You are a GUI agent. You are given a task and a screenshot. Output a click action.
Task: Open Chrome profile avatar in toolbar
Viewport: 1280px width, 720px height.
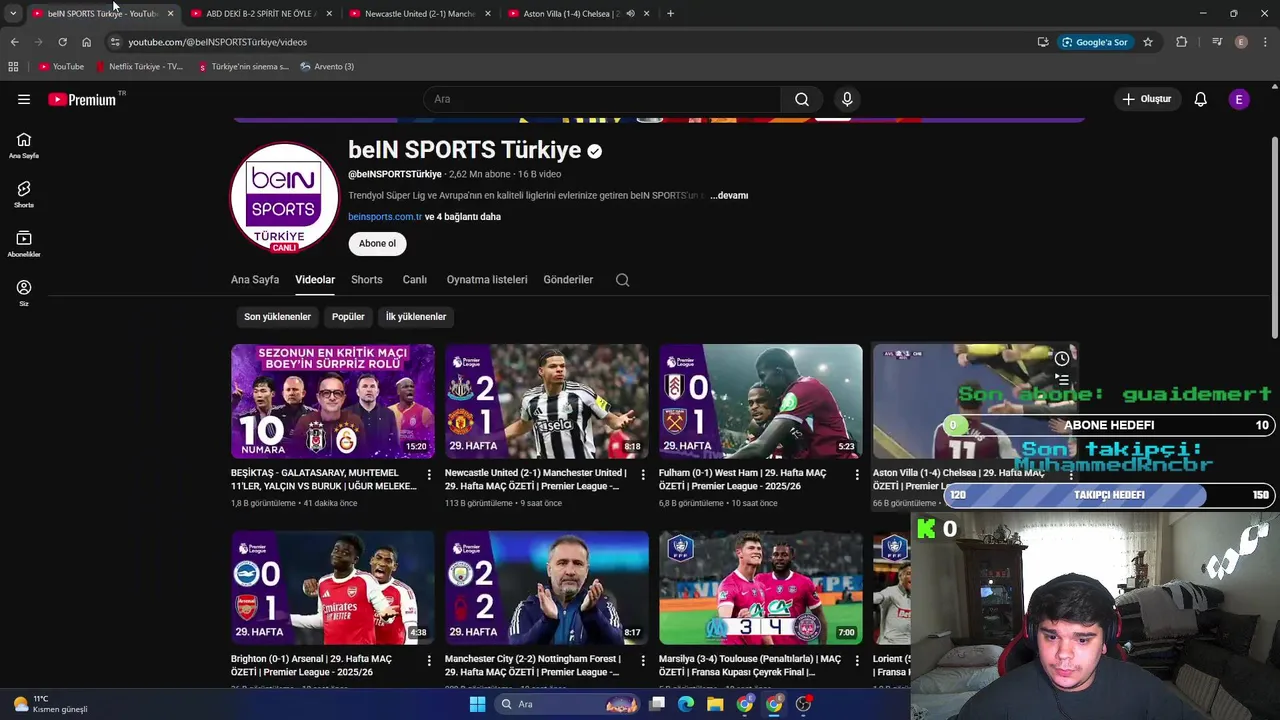coord(1241,42)
